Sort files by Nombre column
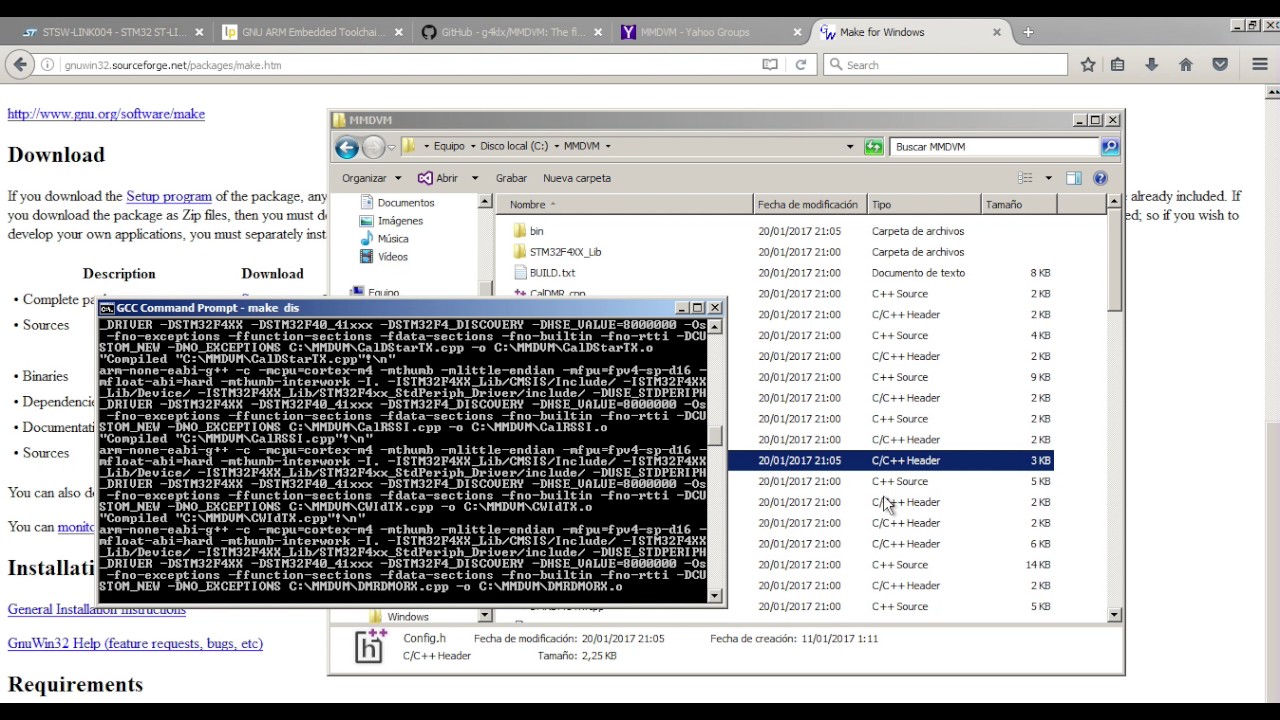The image size is (1280, 720). (625, 204)
